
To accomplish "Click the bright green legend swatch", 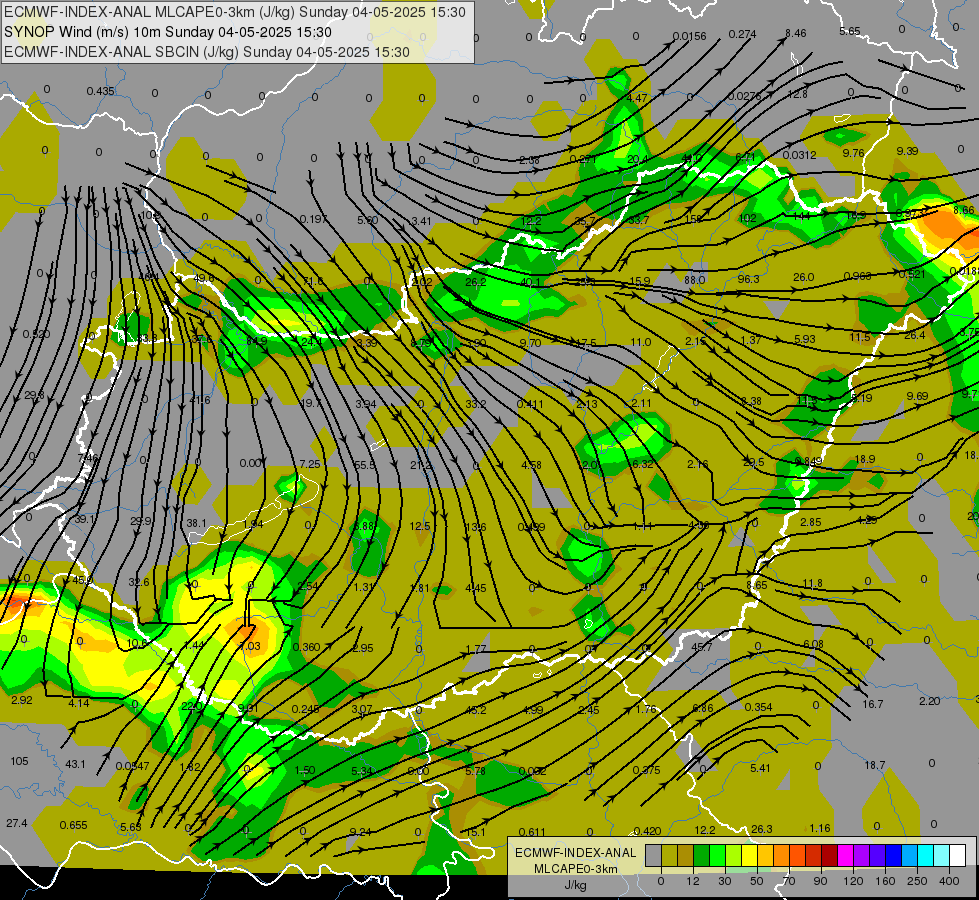I will 717,855.
